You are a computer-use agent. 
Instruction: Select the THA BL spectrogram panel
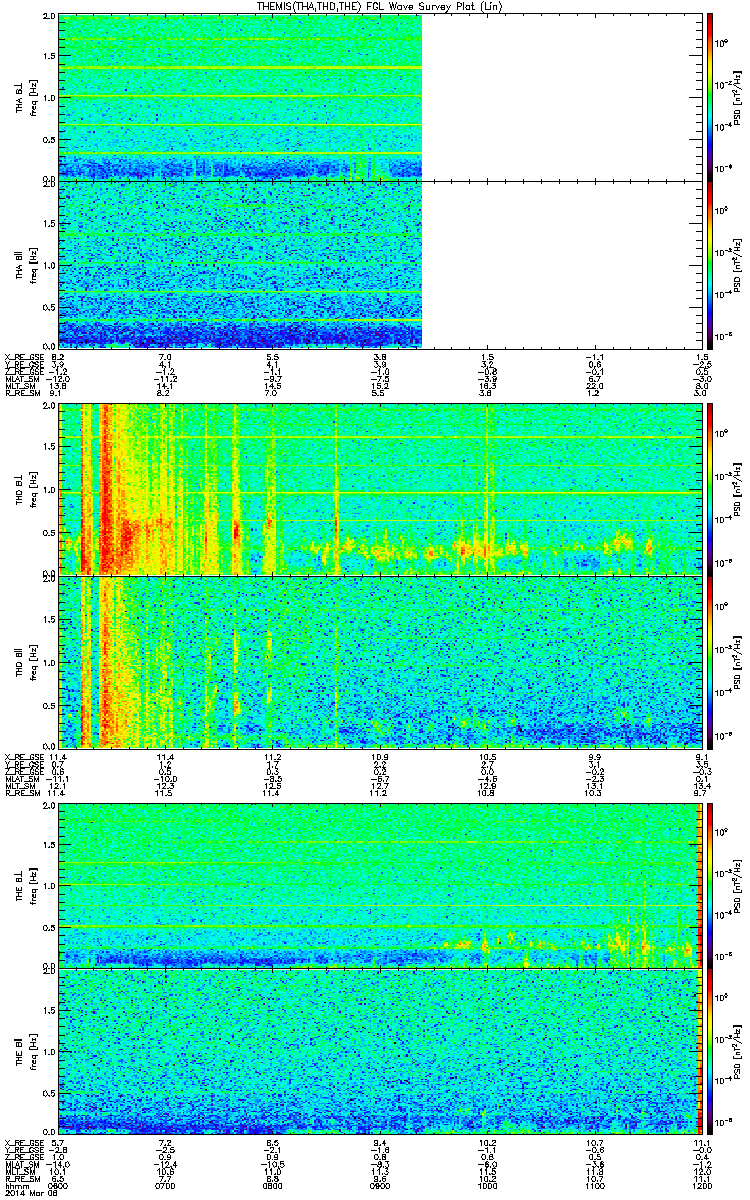(379, 97)
